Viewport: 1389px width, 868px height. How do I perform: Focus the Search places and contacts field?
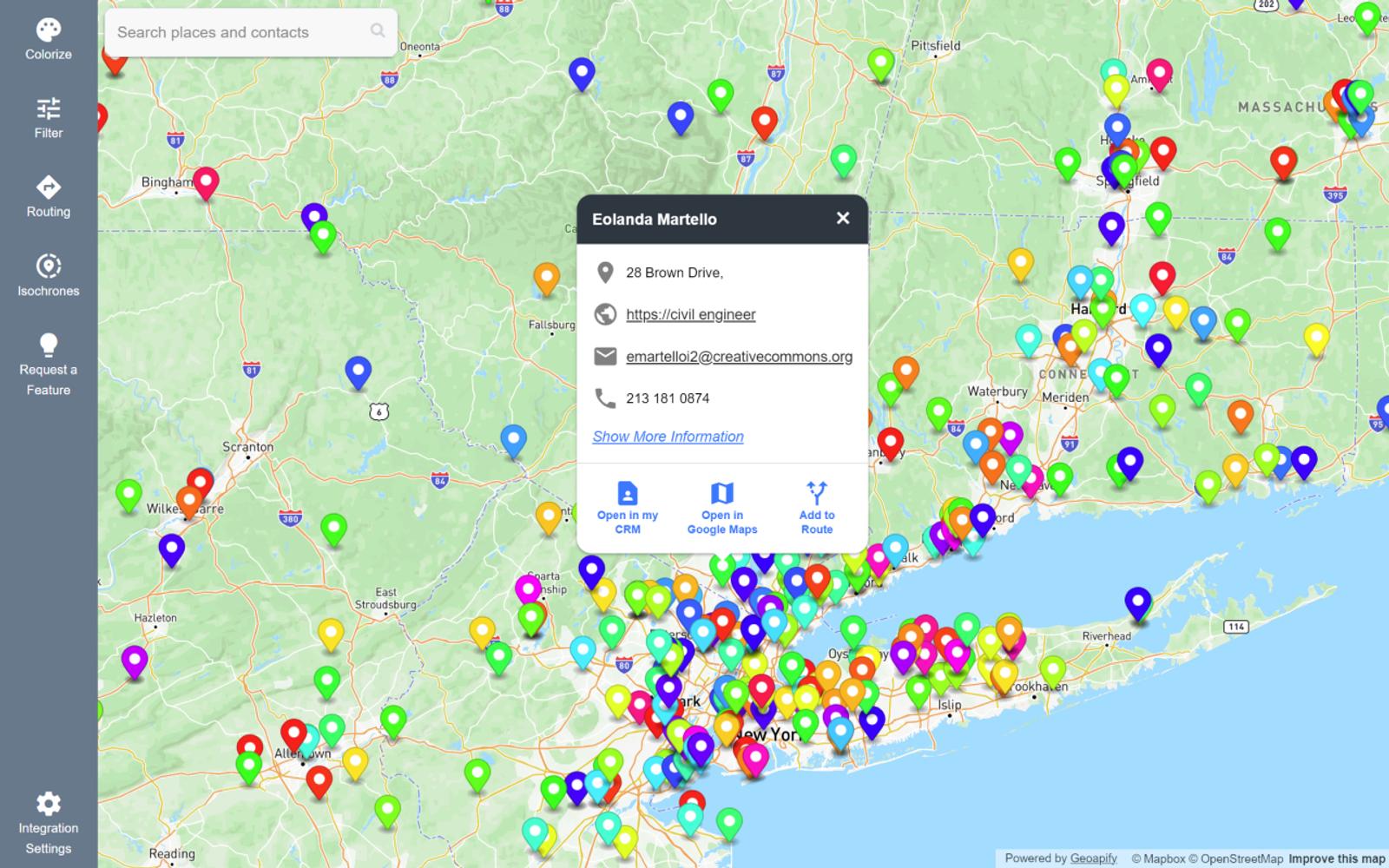pyautogui.click(x=251, y=32)
